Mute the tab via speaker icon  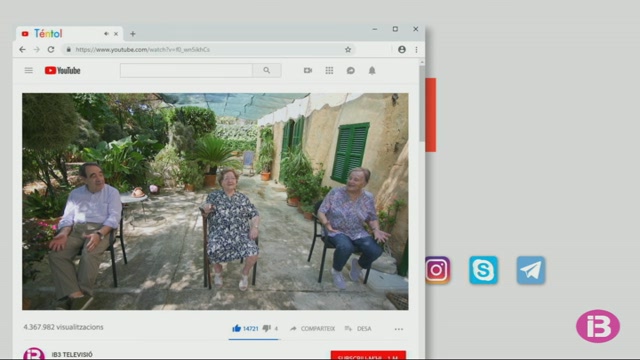(x=106, y=34)
